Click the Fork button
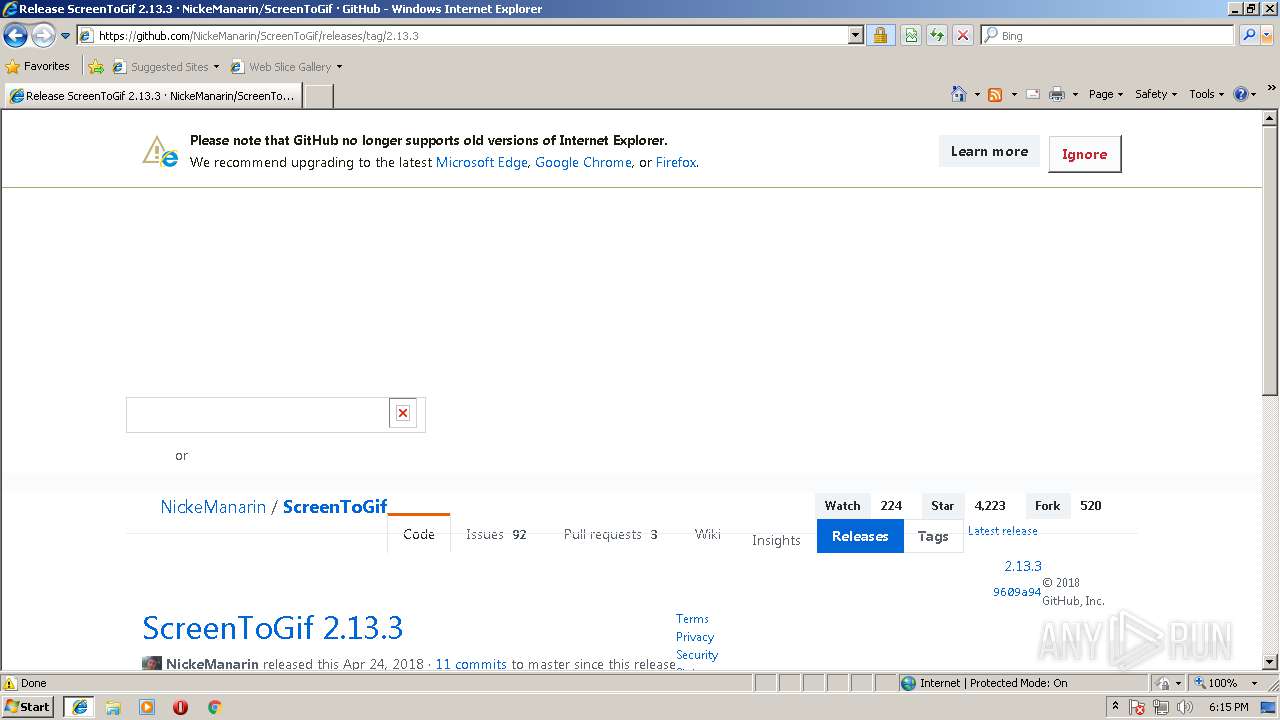Viewport: 1280px width, 720px height. [x=1048, y=506]
